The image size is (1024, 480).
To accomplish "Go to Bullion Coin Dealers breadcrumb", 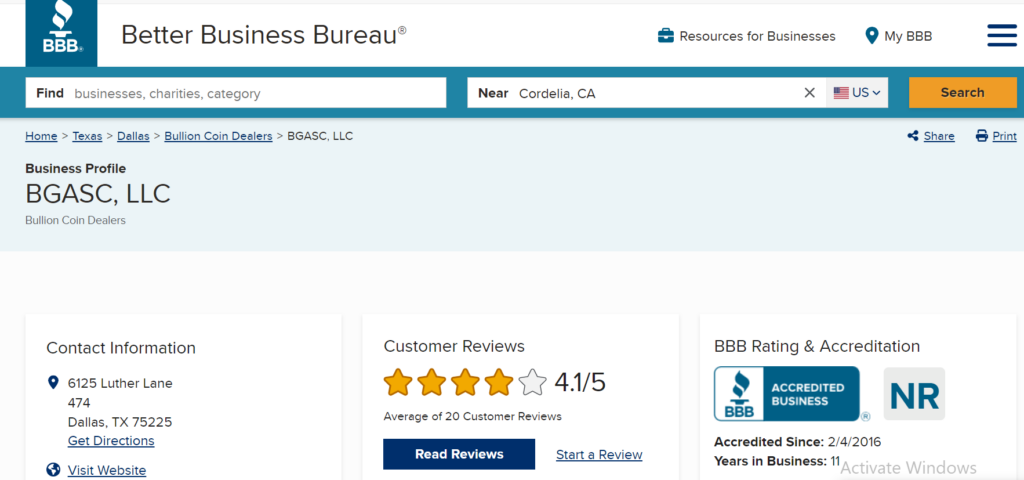I will coord(218,136).
